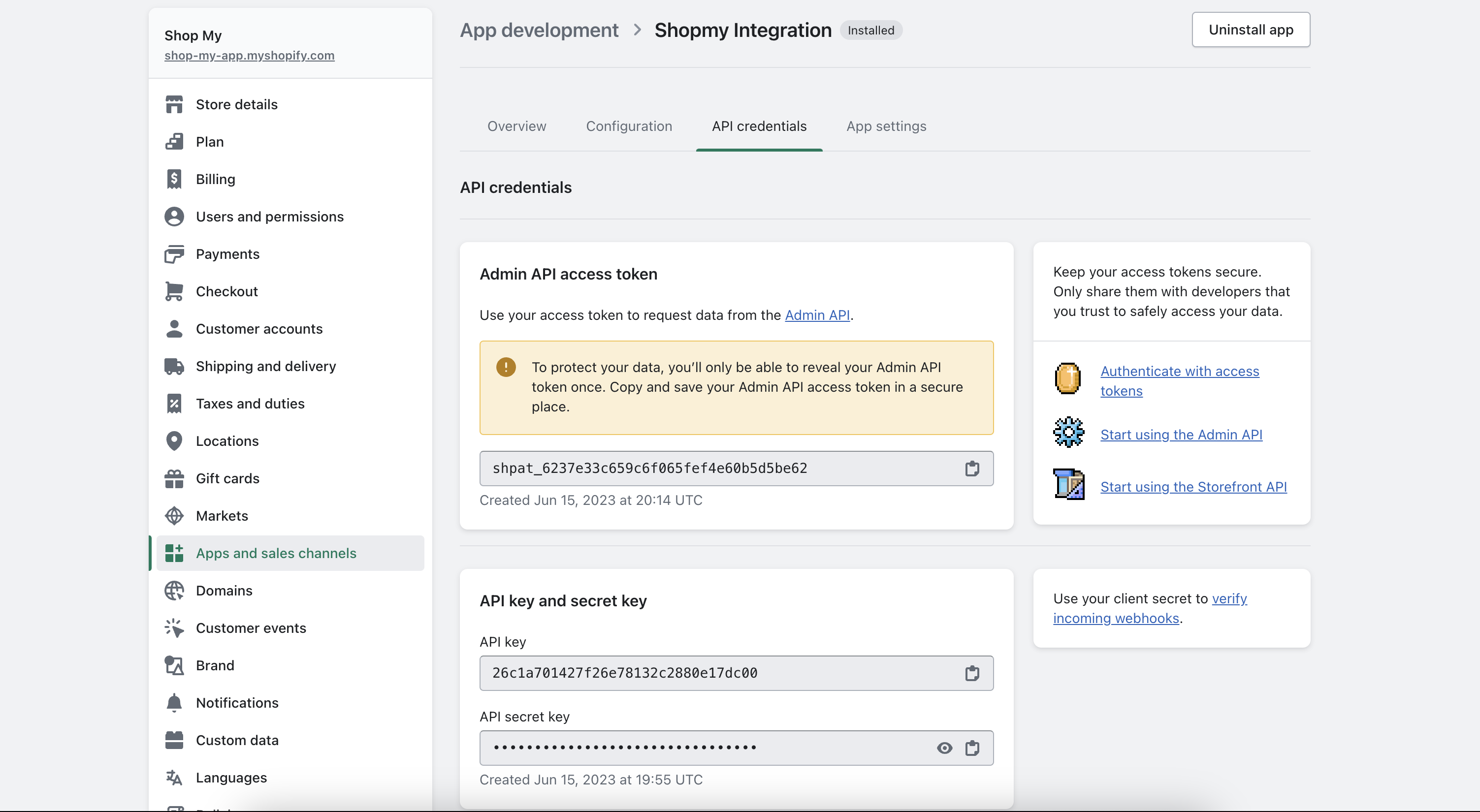Screen dimensions: 1480x812
Task: Toggle visibility of API secret key
Action: click(x=943, y=747)
